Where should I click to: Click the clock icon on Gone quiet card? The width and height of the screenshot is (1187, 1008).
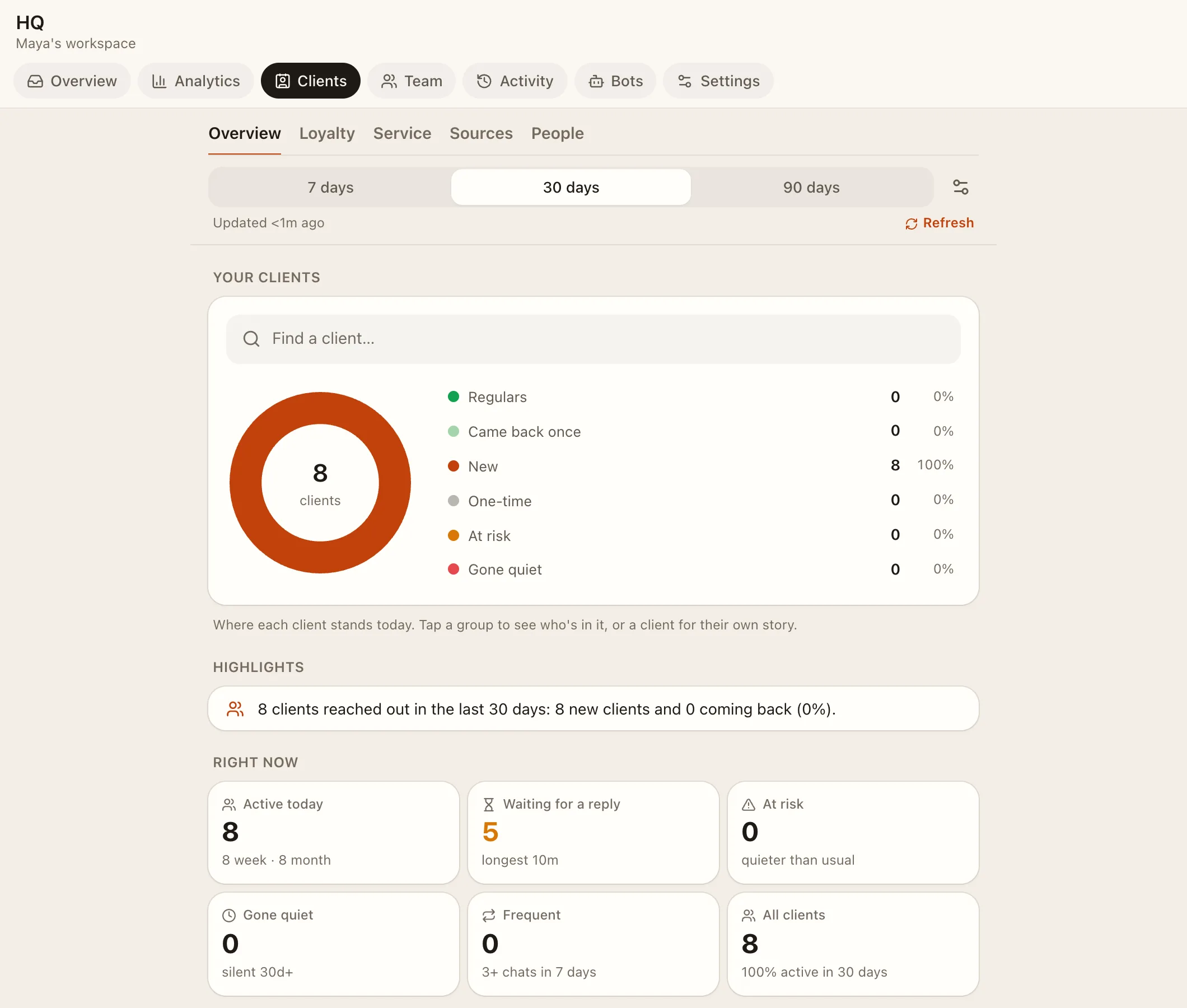pyautogui.click(x=229, y=916)
